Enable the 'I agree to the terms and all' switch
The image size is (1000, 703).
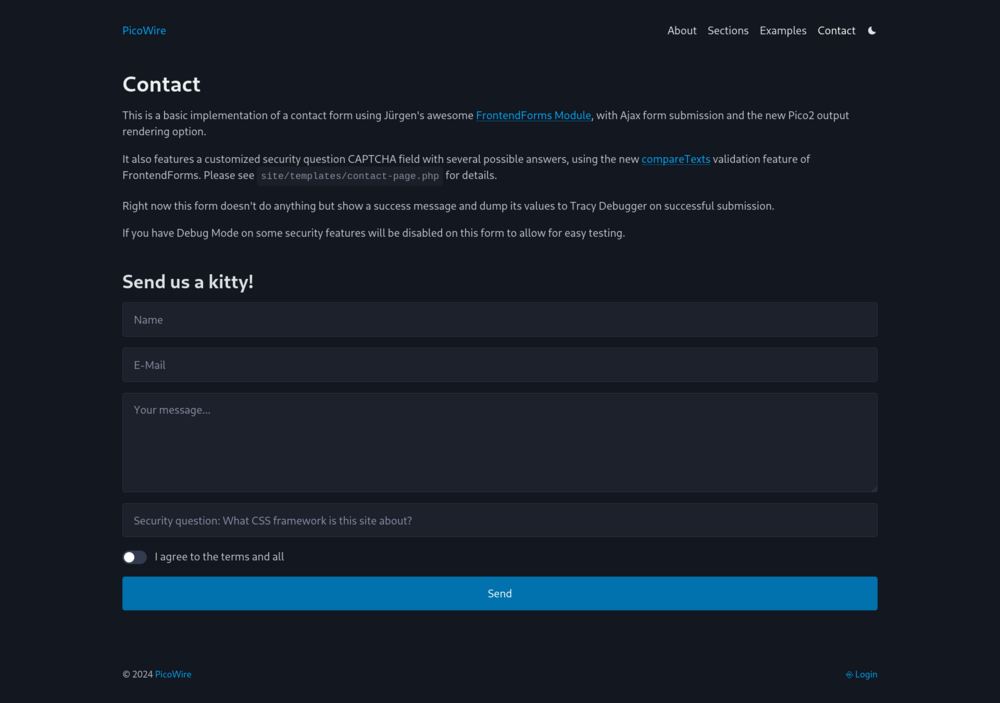click(134, 556)
